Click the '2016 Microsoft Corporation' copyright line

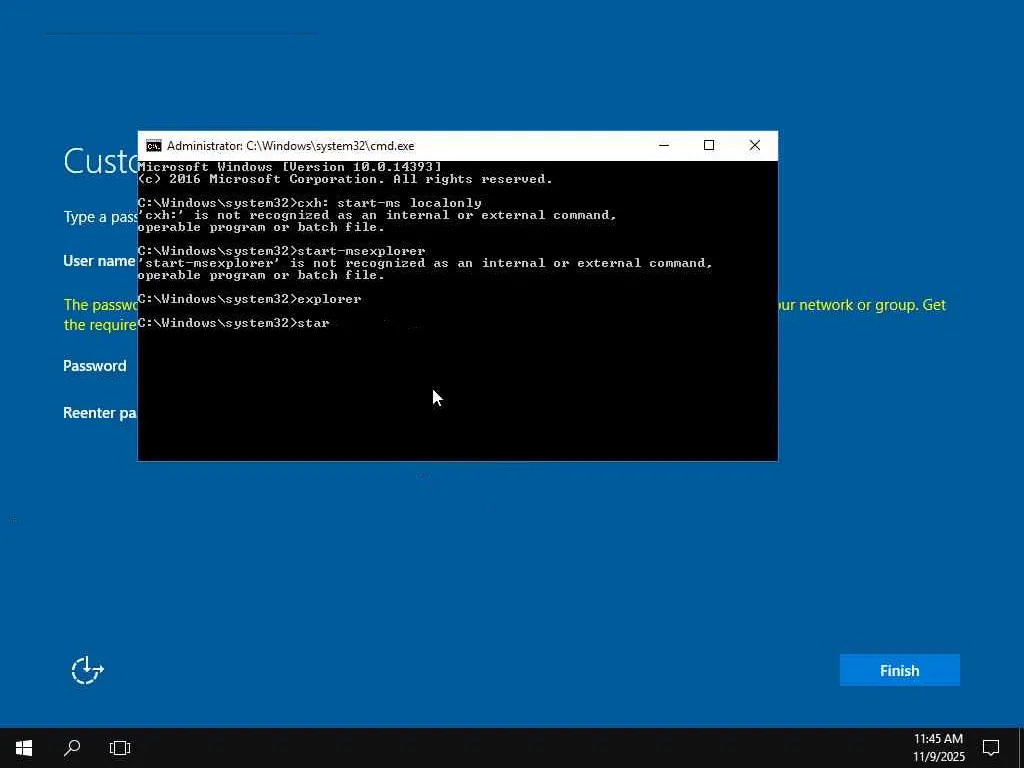pos(345,179)
